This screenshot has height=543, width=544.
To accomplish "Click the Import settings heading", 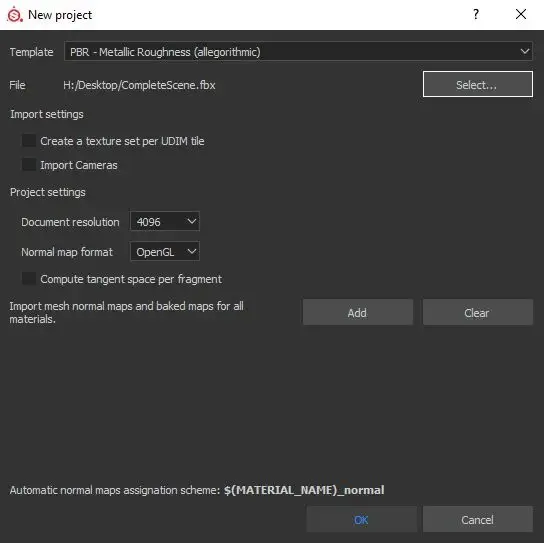I will click(x=47, y=114).
